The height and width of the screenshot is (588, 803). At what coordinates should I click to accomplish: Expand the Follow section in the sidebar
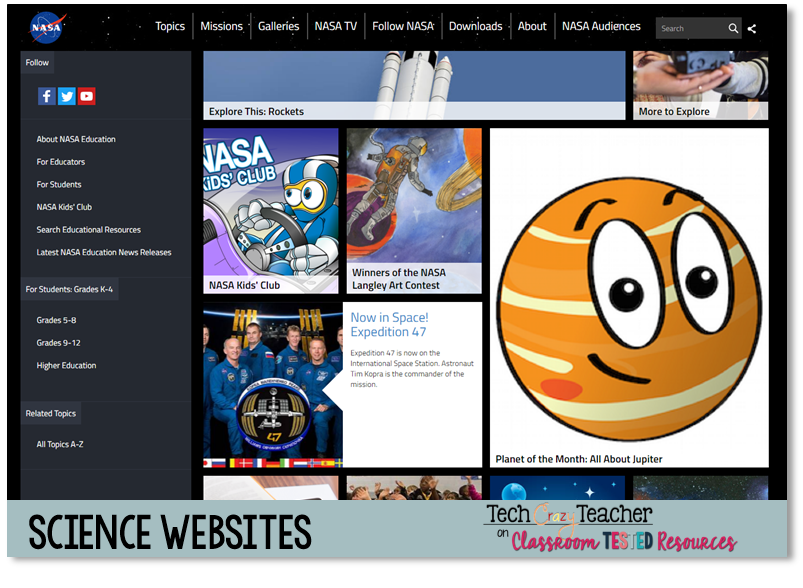tap(37, 62)
